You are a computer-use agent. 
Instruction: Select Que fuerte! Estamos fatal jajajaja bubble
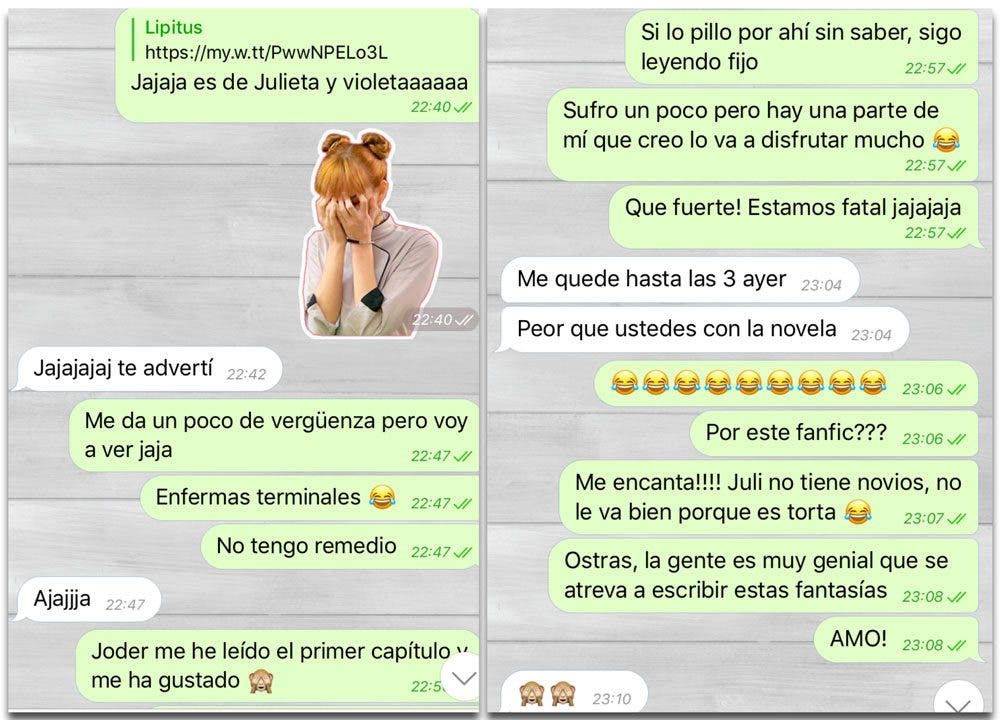pos(793,217)
